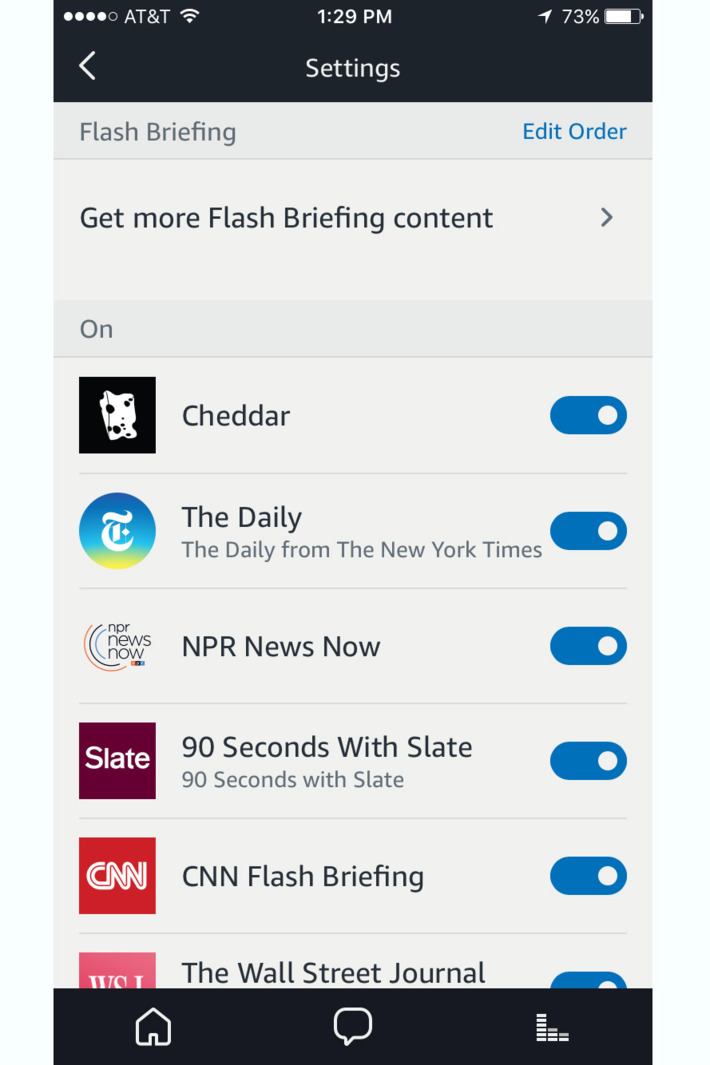Screen dimensions: 710x1065
Task: Open the conversations speech bubble icon
Action: tap(353, 1026)
